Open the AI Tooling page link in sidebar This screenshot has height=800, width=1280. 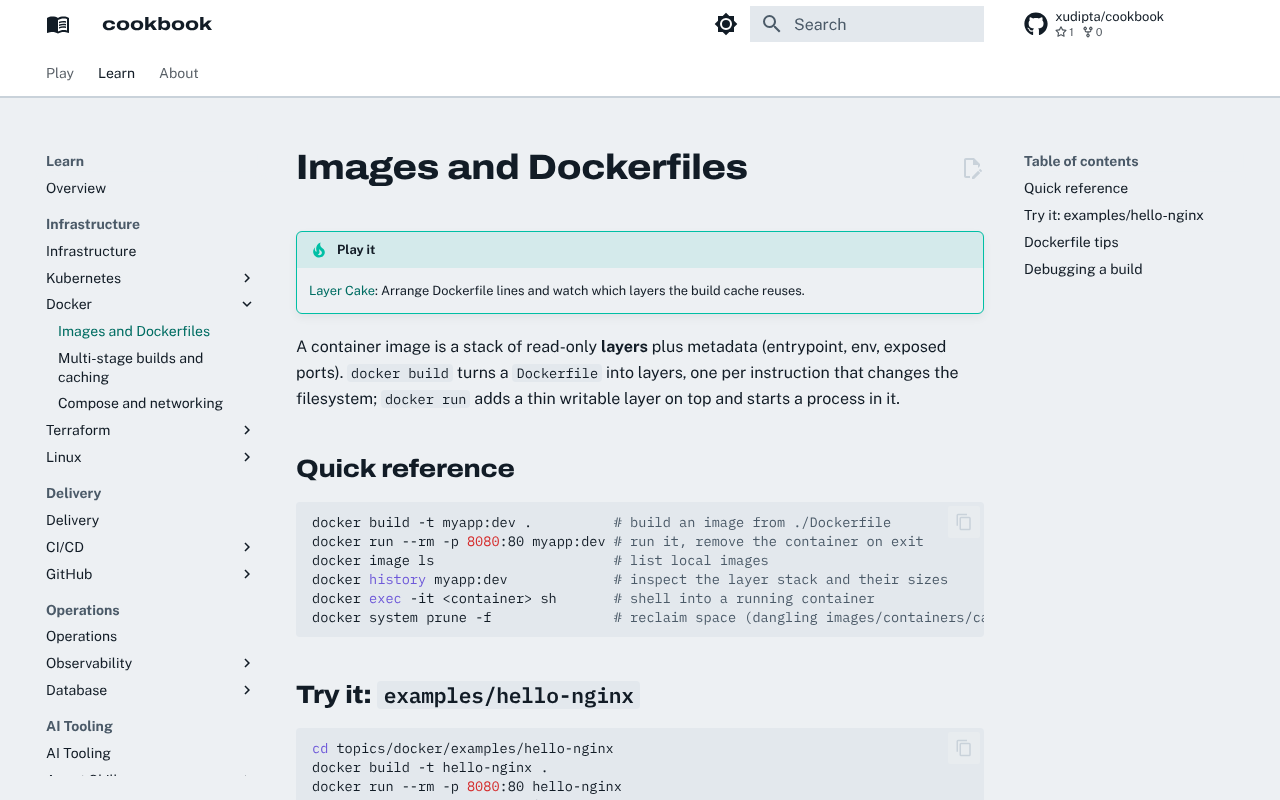(78, 753)
